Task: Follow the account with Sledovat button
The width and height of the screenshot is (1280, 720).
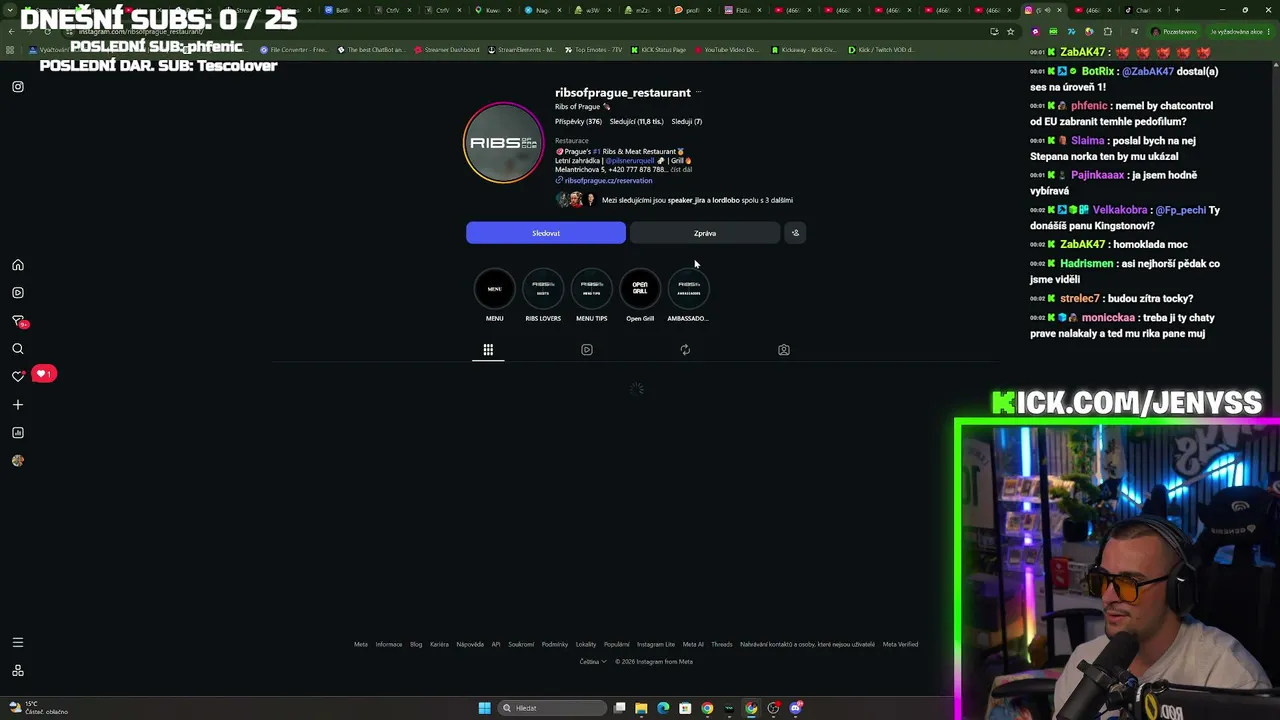Action: tap(546, 233)
